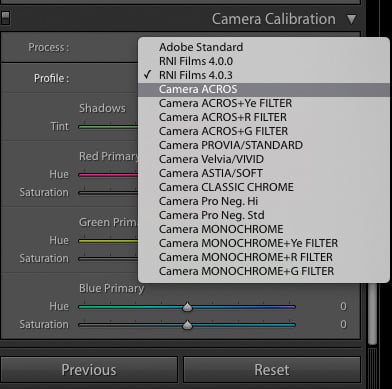Edit the Blue Primary Hue value 0
Viewport: 392px width, 389px height.
tap(343, 306)
